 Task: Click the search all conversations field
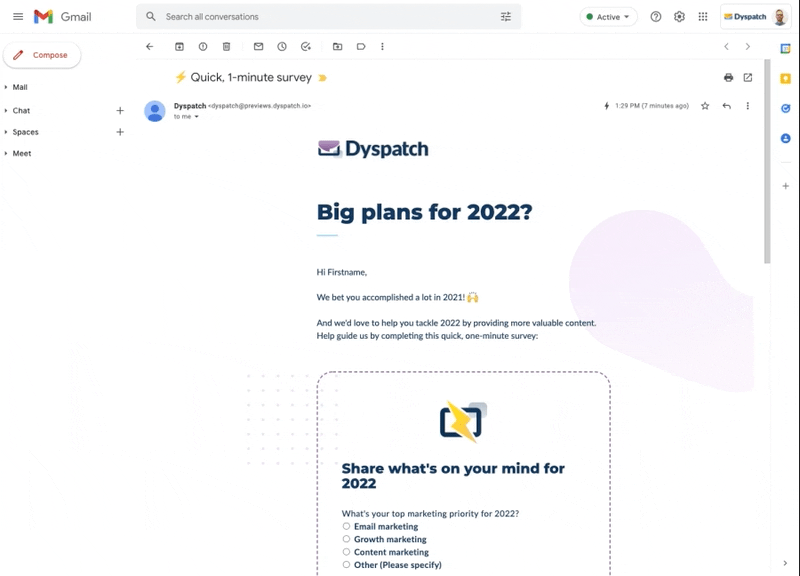pos(329,17)
